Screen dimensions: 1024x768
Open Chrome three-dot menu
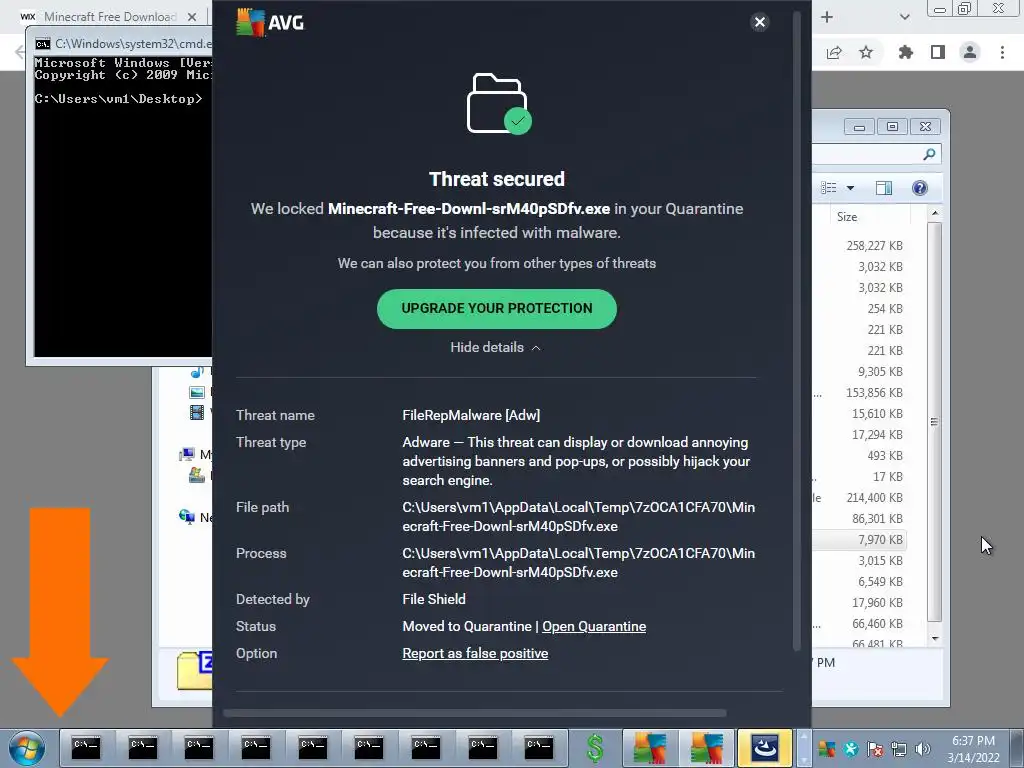(1002, 52)
